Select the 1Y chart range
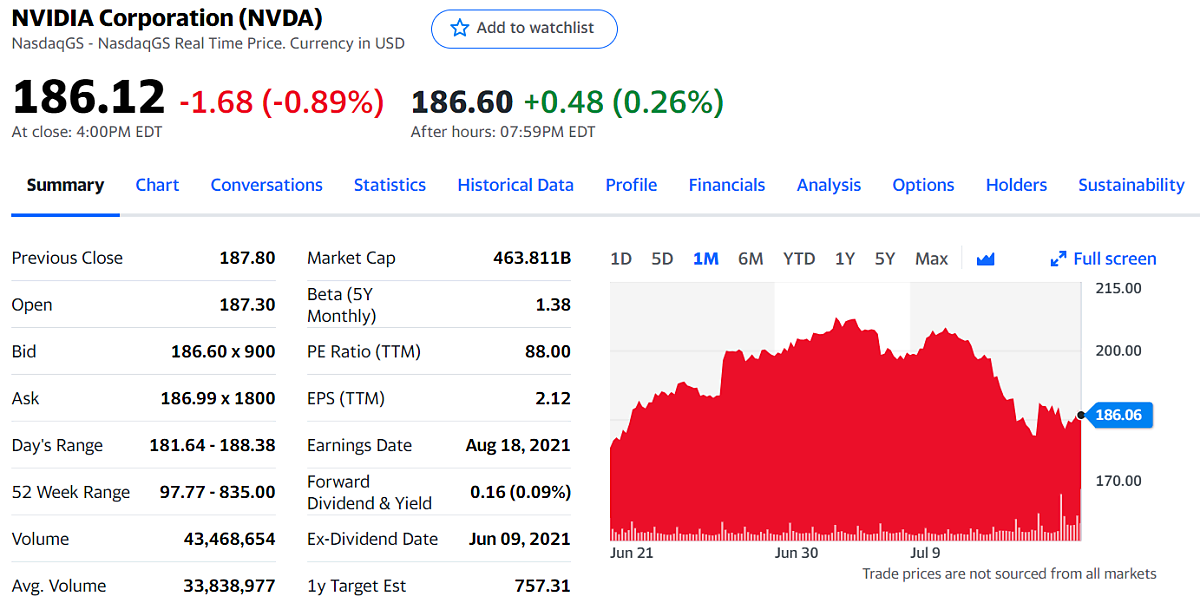The height and width of the screenshot is (616, 1200). [x=845, y=259]
